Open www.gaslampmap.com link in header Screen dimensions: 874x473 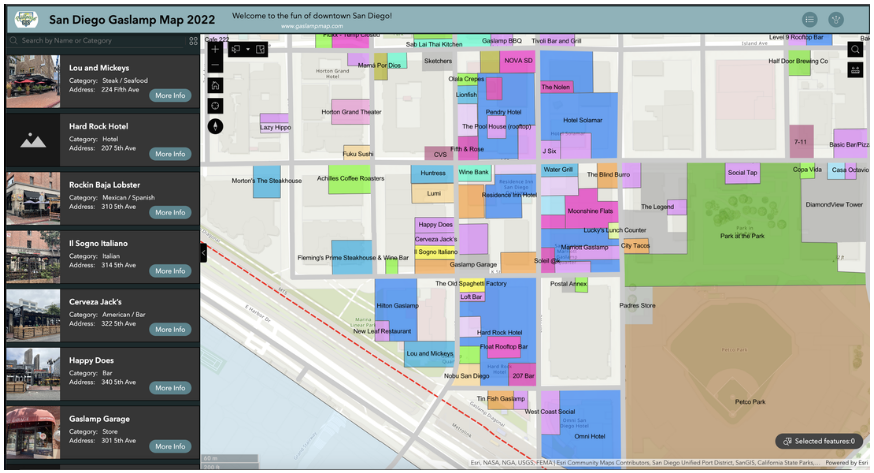[312, 26]
